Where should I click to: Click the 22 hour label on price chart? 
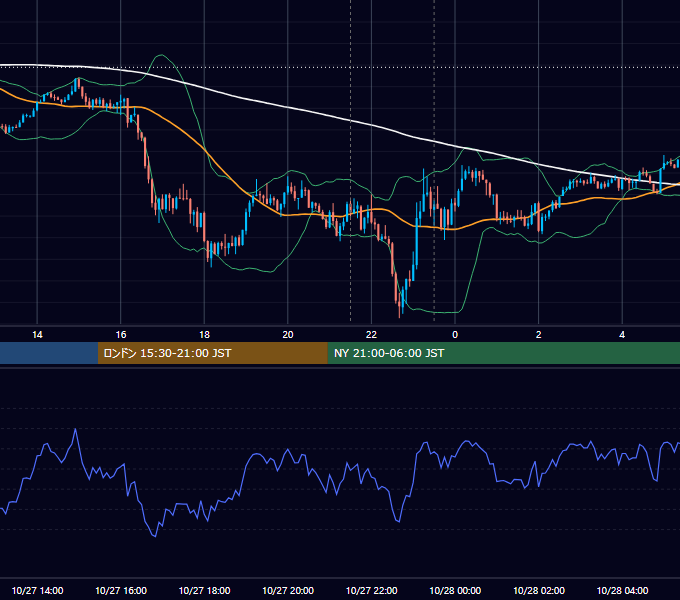(x=371, y=335)
